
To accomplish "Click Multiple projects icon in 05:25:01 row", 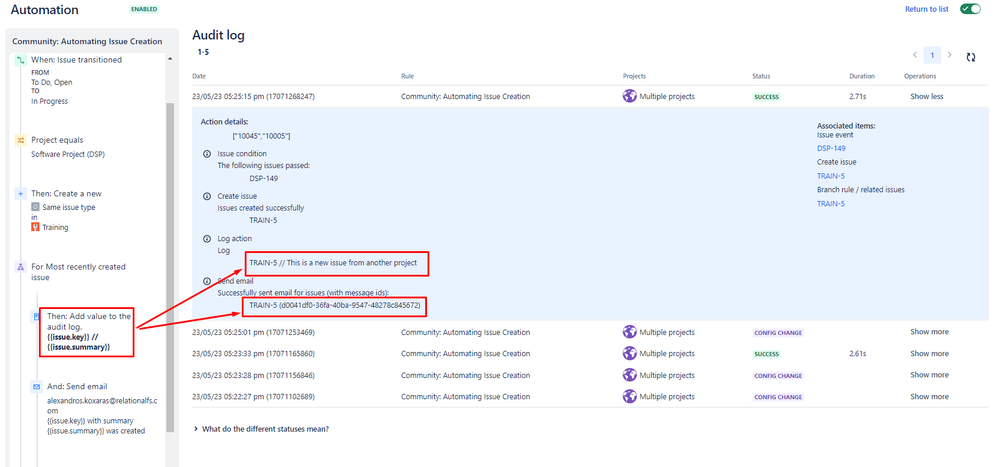I will [x=629, y=332].
